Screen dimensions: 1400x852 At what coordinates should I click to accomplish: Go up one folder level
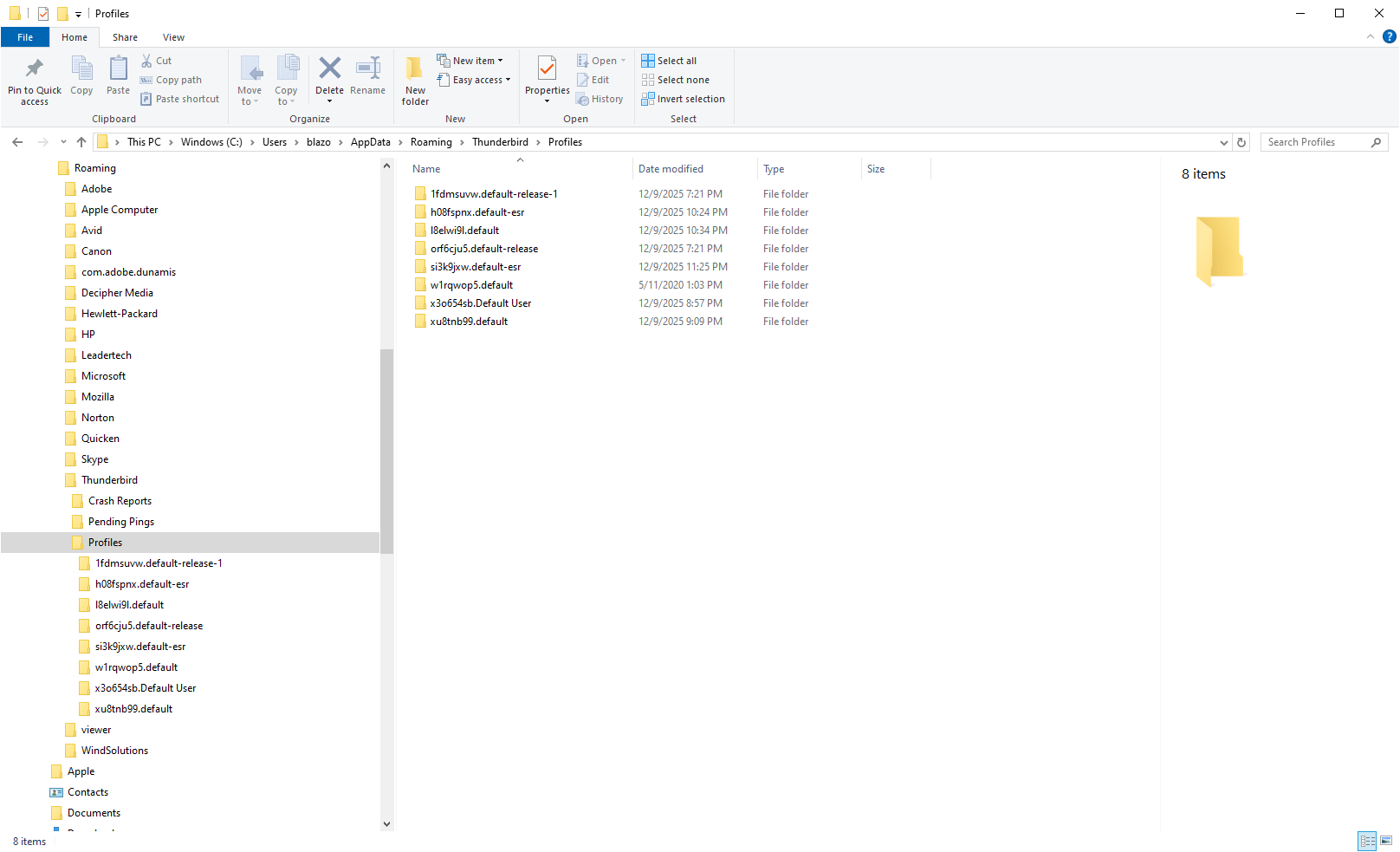tap(81, 142)
